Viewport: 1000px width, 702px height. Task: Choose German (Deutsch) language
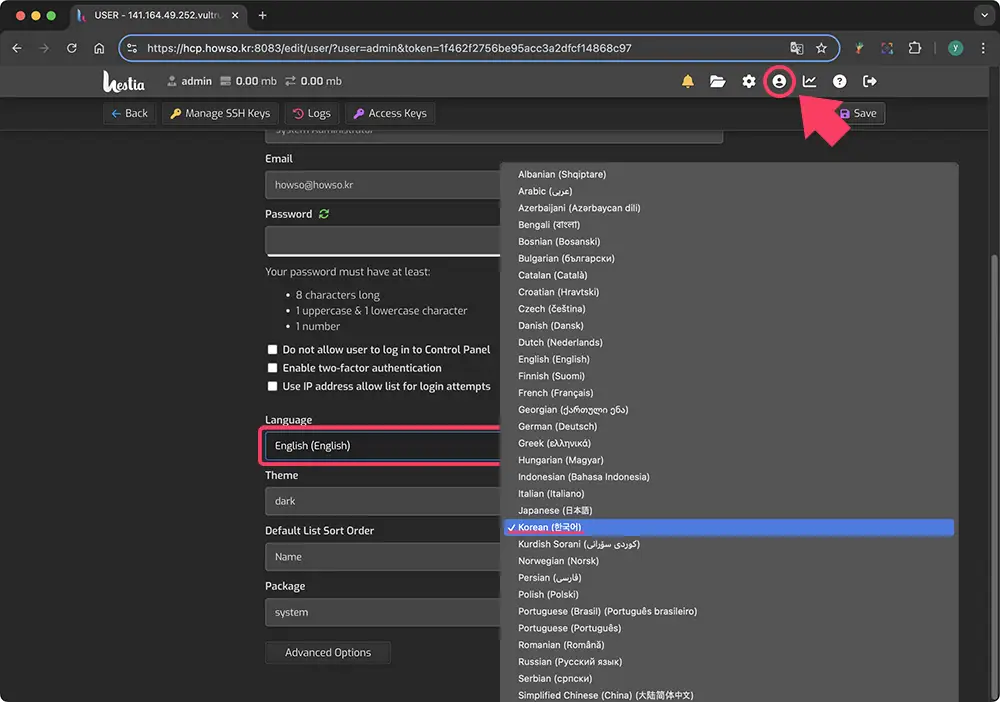coord(728,427)
